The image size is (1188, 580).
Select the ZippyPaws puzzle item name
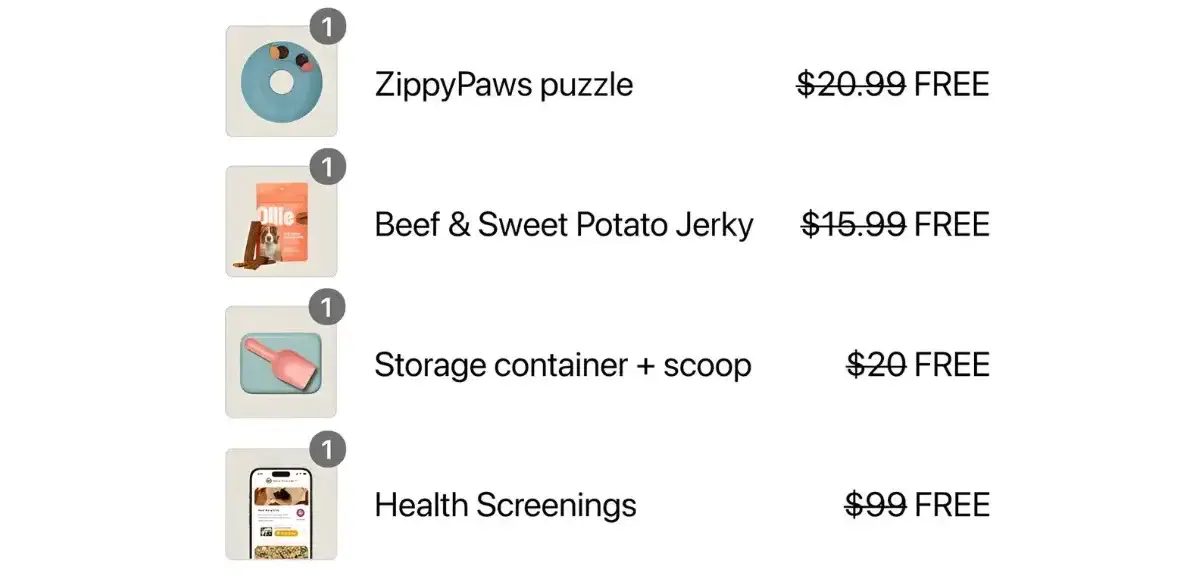point(504,85)
